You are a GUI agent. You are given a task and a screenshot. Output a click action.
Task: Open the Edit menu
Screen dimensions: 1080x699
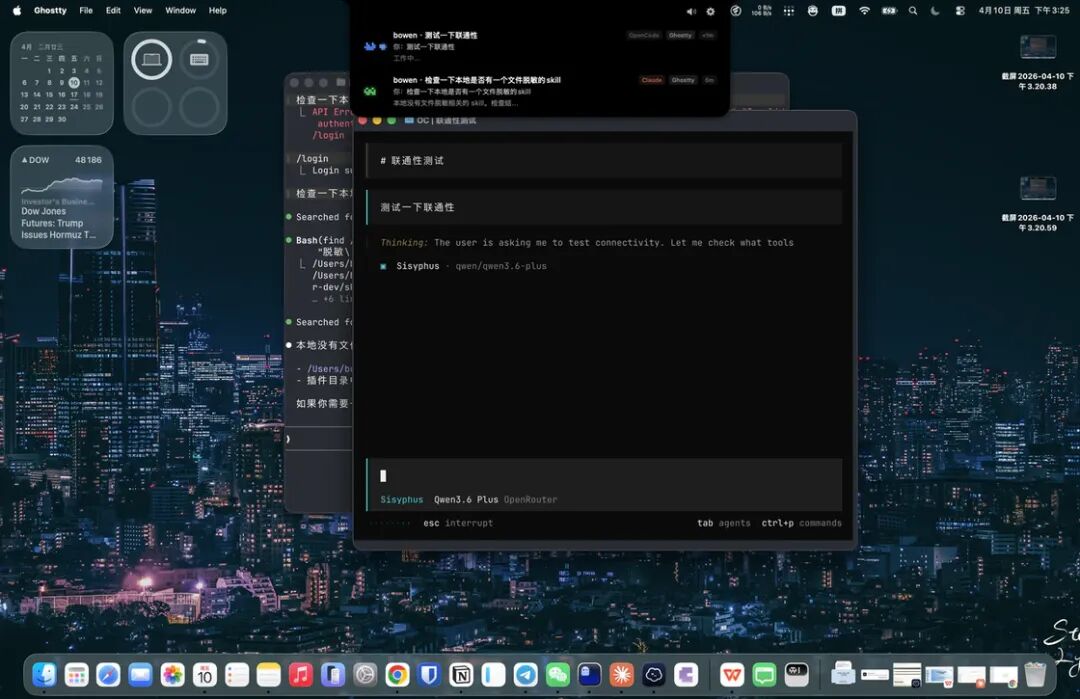tap(113, 10)
